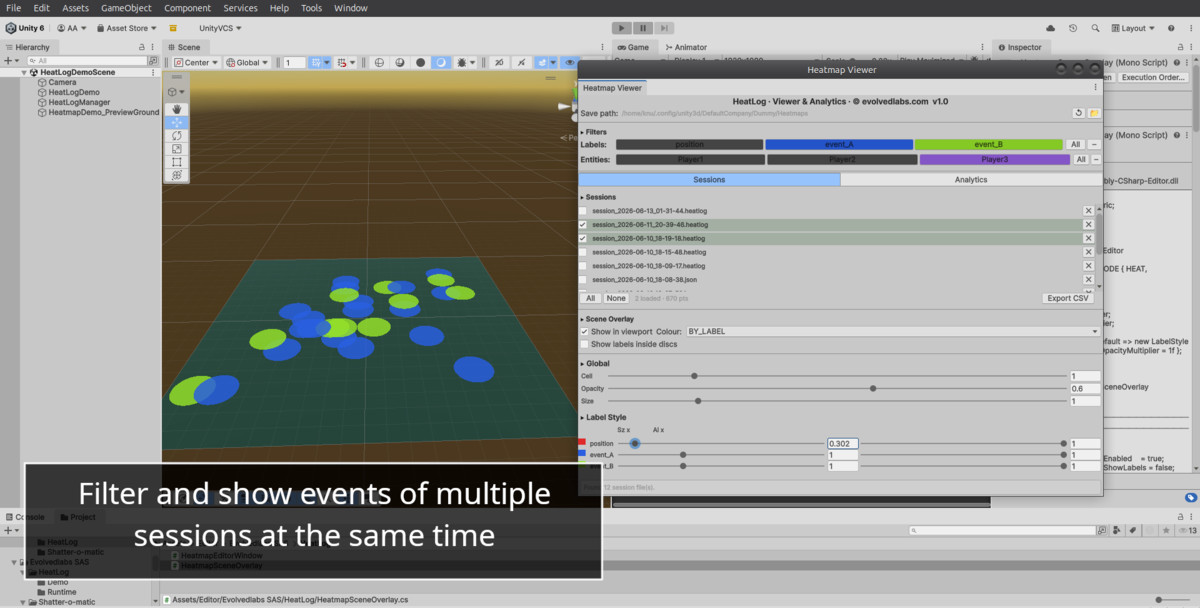
Task: Click the None button under Sessions list
Action: [x=616, y=298]
